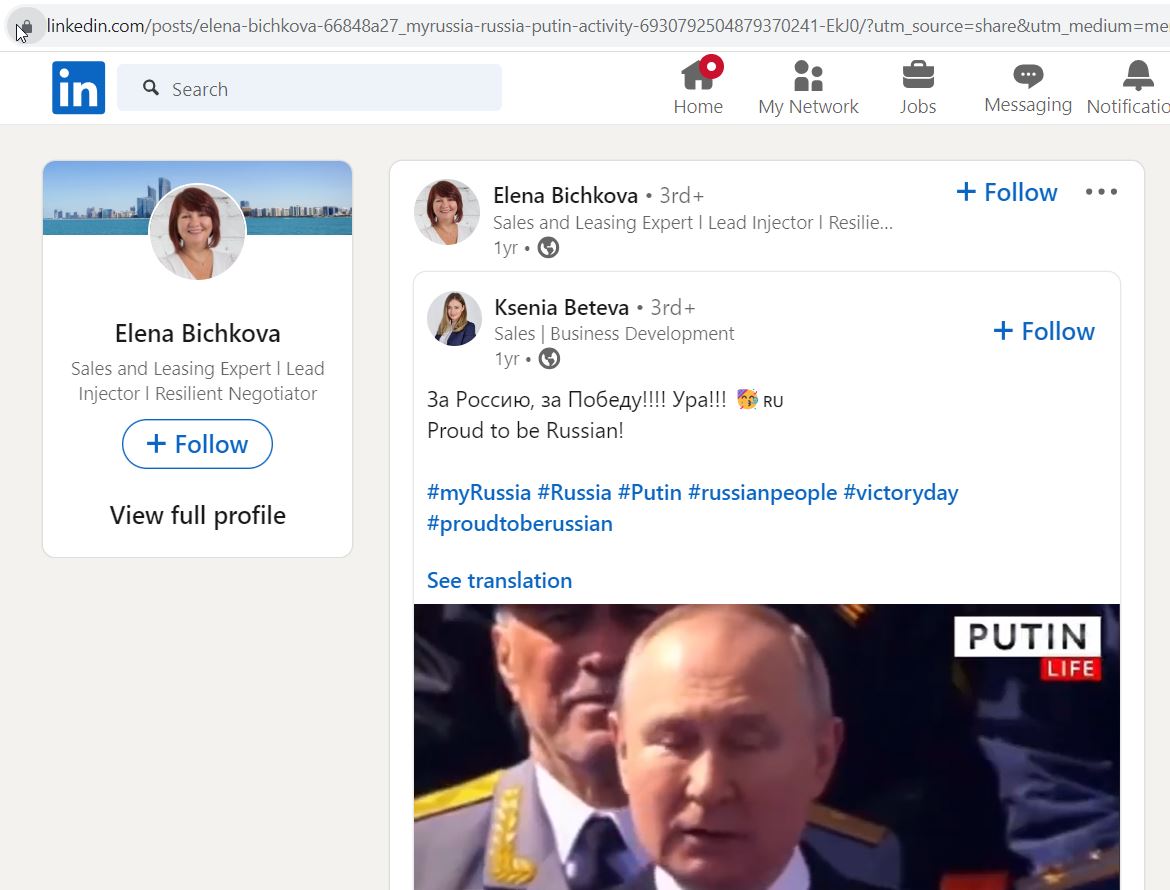Click See translation link

[x=499, y=580]
